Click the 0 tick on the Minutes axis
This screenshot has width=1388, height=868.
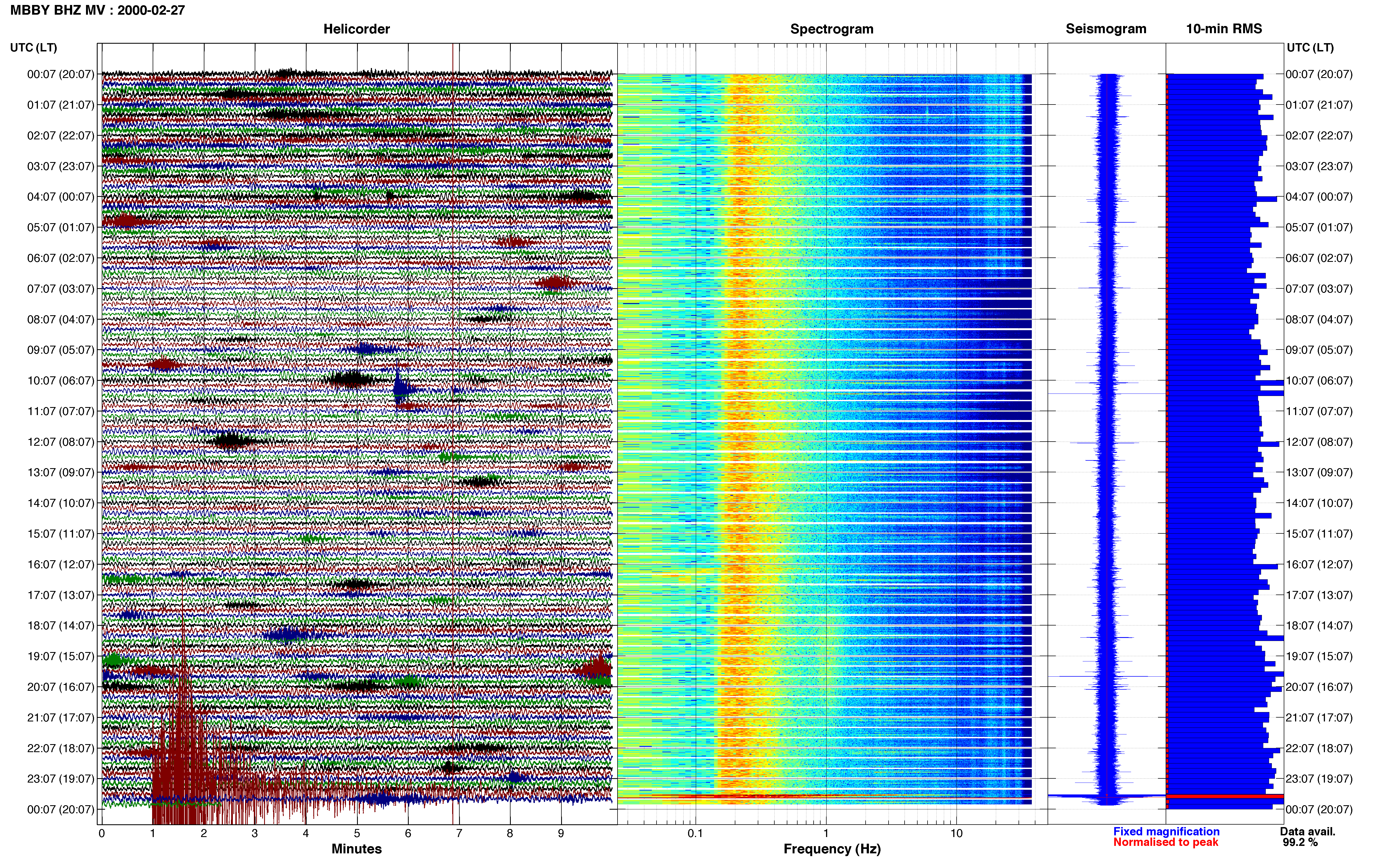point(101,833)
